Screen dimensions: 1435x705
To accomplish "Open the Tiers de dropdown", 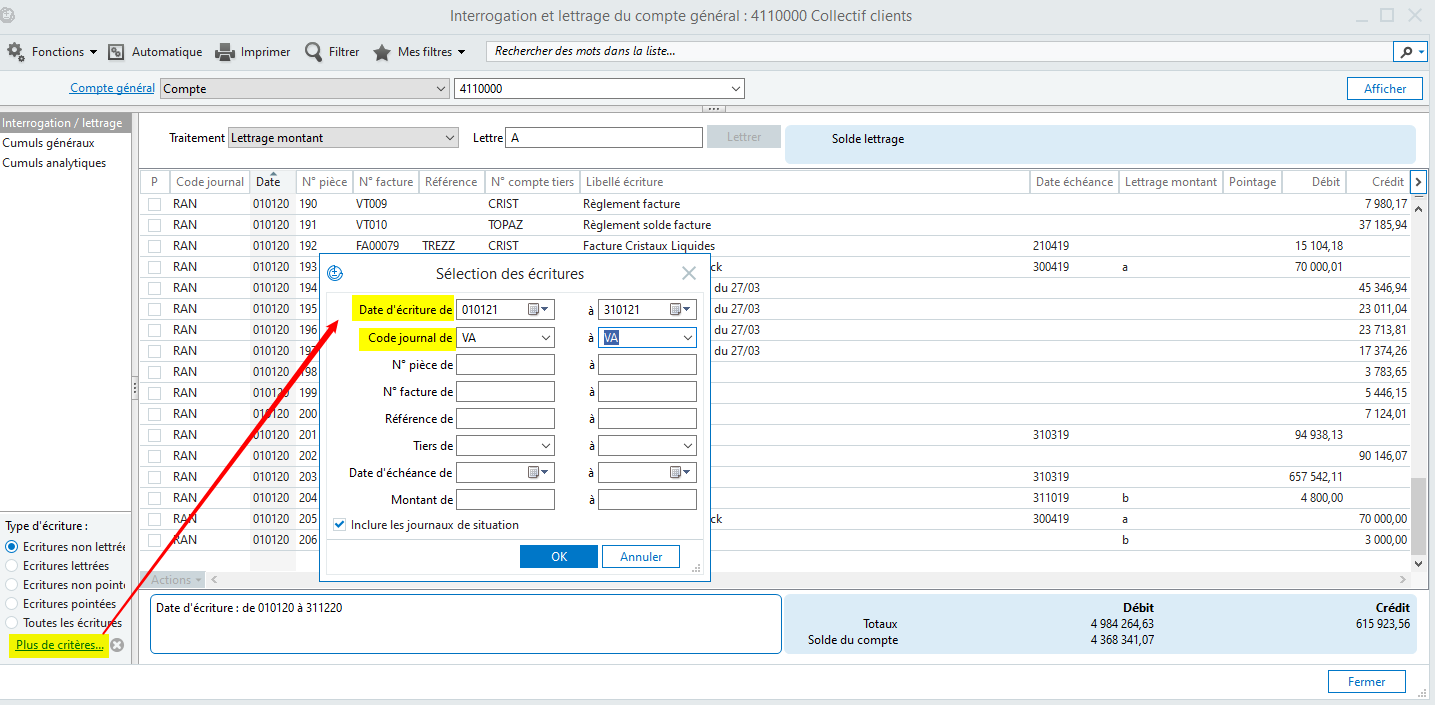I will [x=545, y=446].
